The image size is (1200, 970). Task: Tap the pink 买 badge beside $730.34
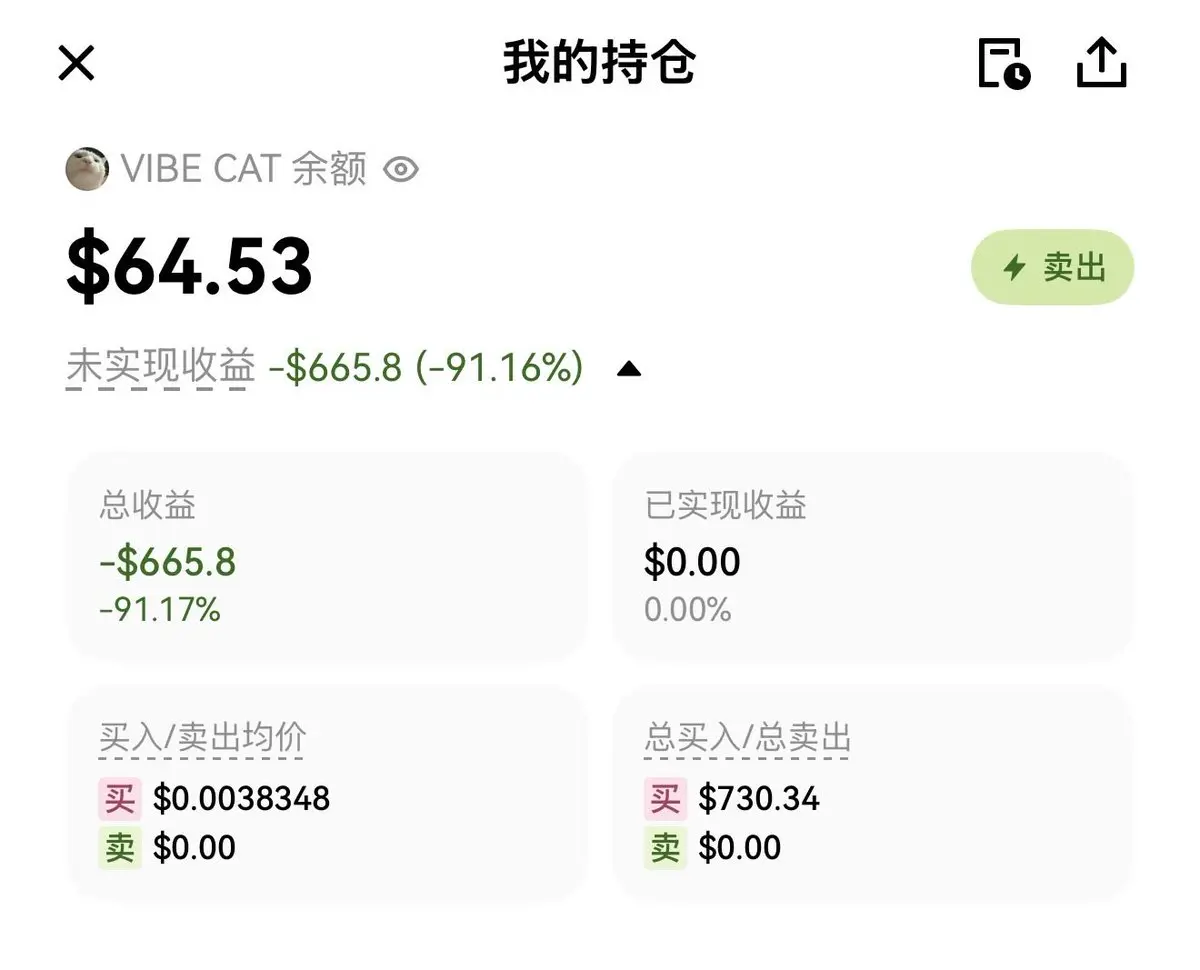coord(665,799)
